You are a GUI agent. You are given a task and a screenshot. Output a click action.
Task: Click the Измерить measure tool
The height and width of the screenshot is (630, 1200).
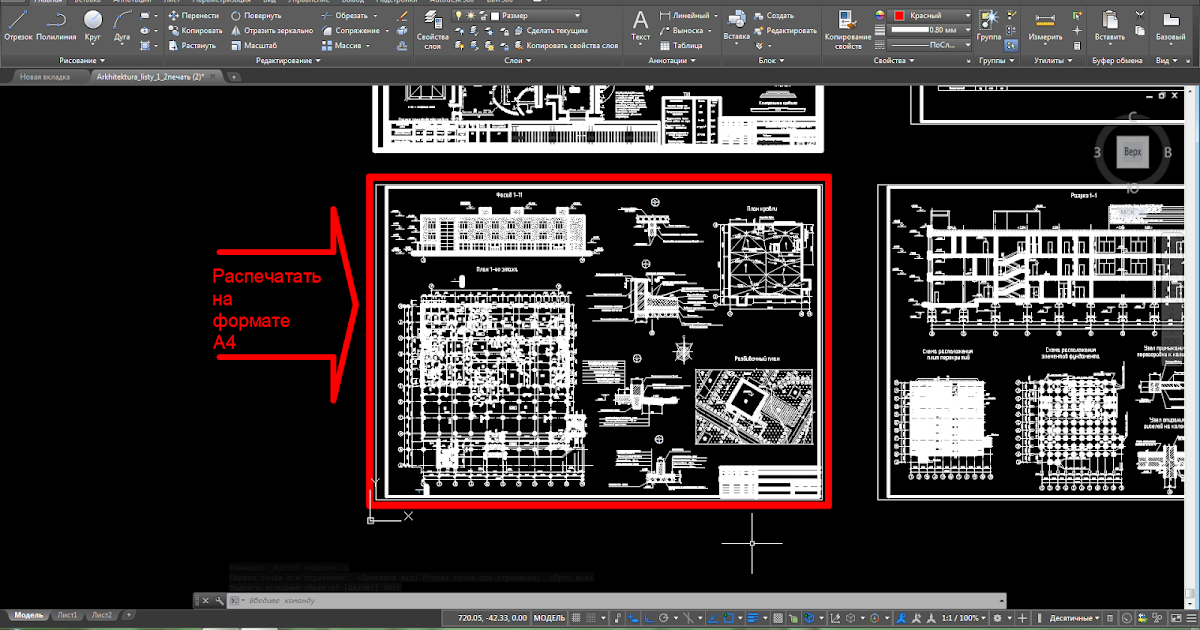tap(1046, 26)
